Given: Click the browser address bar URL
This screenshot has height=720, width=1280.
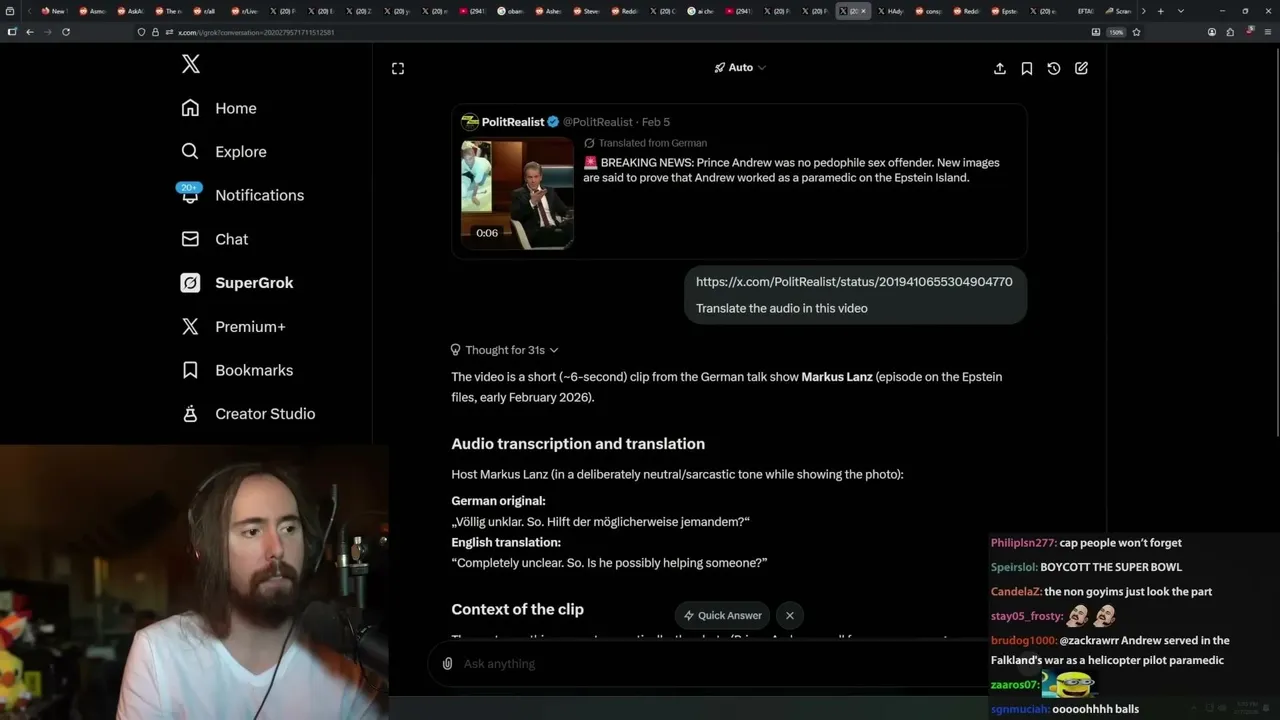Looking at the screenshot, I should click(256, 32).
